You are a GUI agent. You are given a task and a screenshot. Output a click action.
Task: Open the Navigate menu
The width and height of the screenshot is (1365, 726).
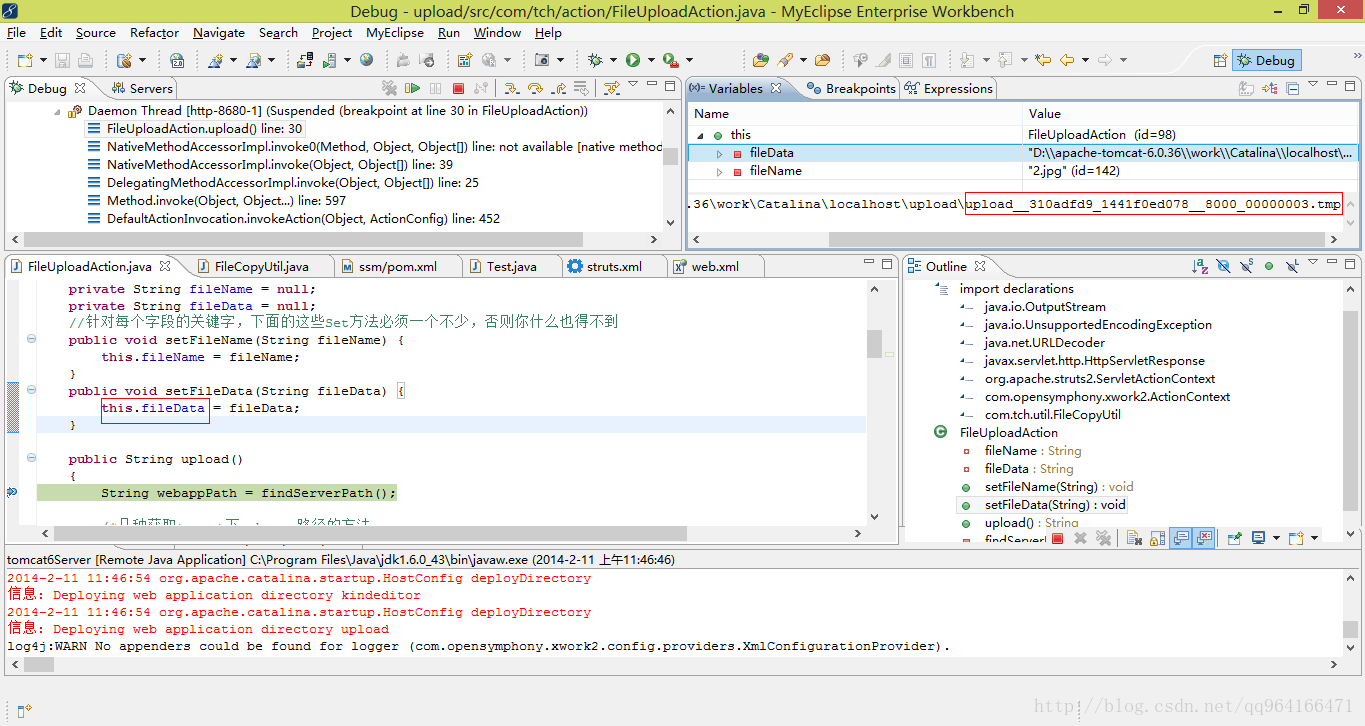pos(219,32)
